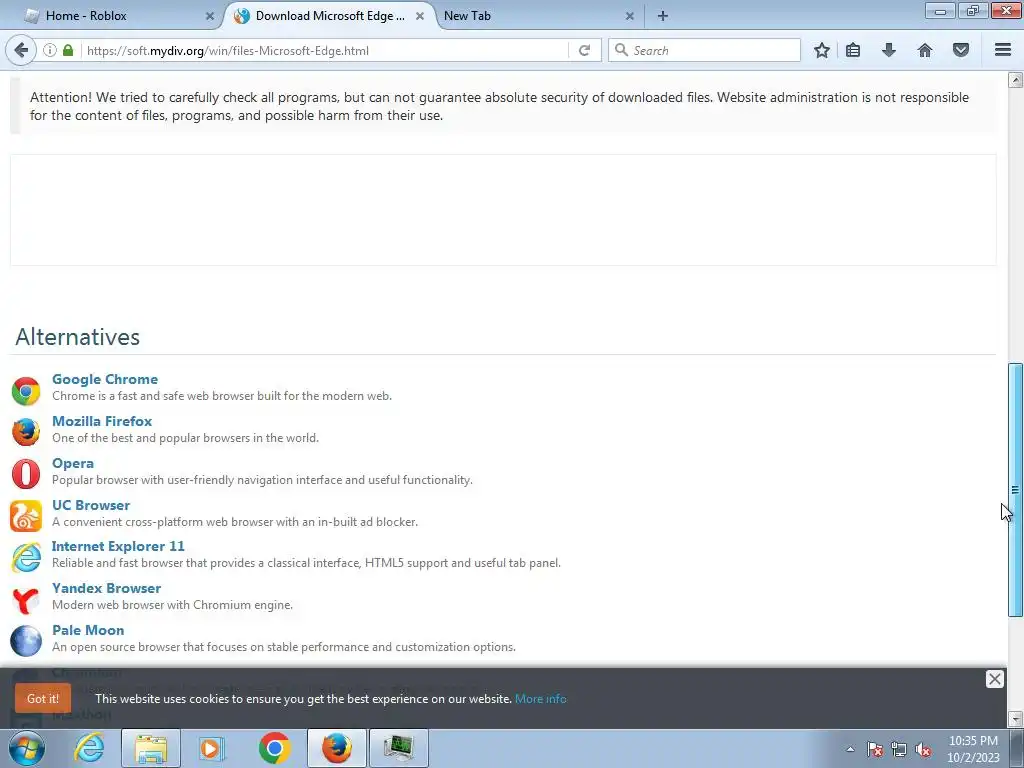Open the Mozilla Firefox alternative link
The width and height of the screenshot is (1024, 768).
pyautogui.click(x=102, y=421)
